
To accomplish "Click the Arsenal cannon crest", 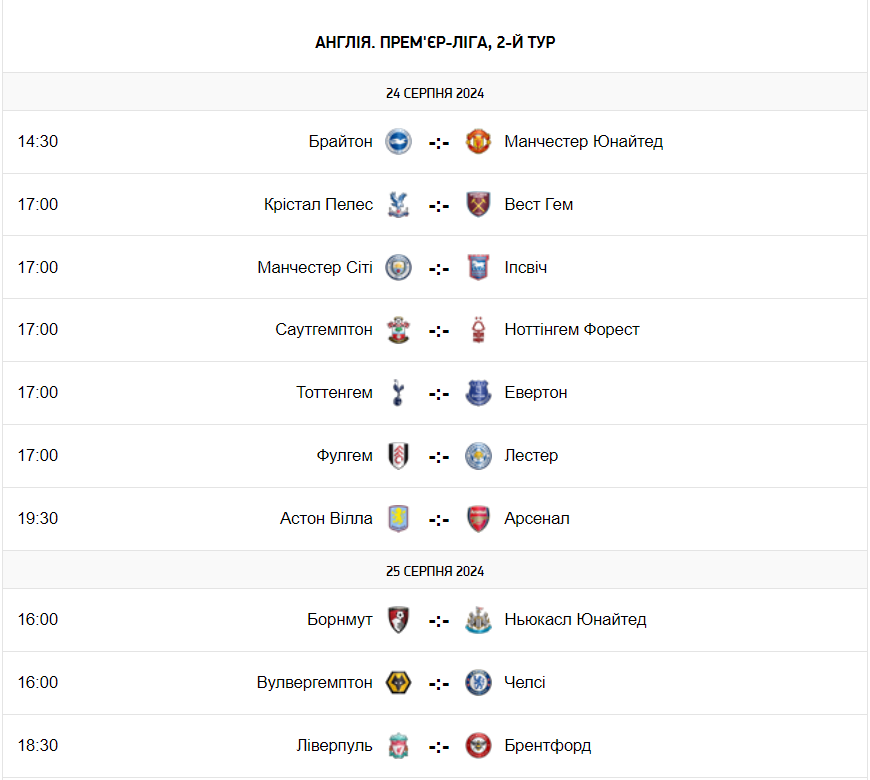I will tap(478, 519).
